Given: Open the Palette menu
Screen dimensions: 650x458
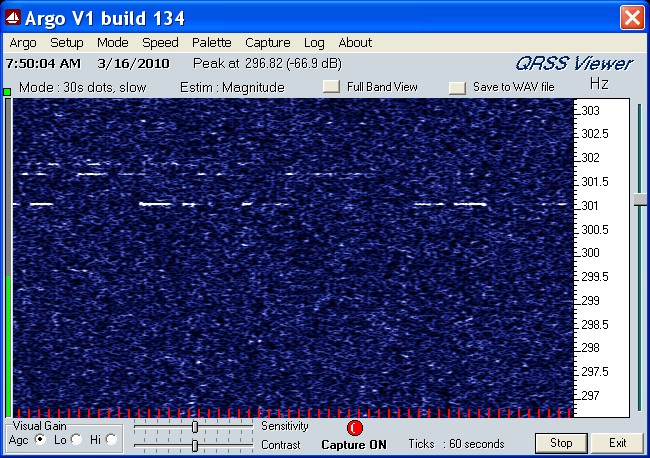Looking at the screenshot, I should click(x=211, y=43).
